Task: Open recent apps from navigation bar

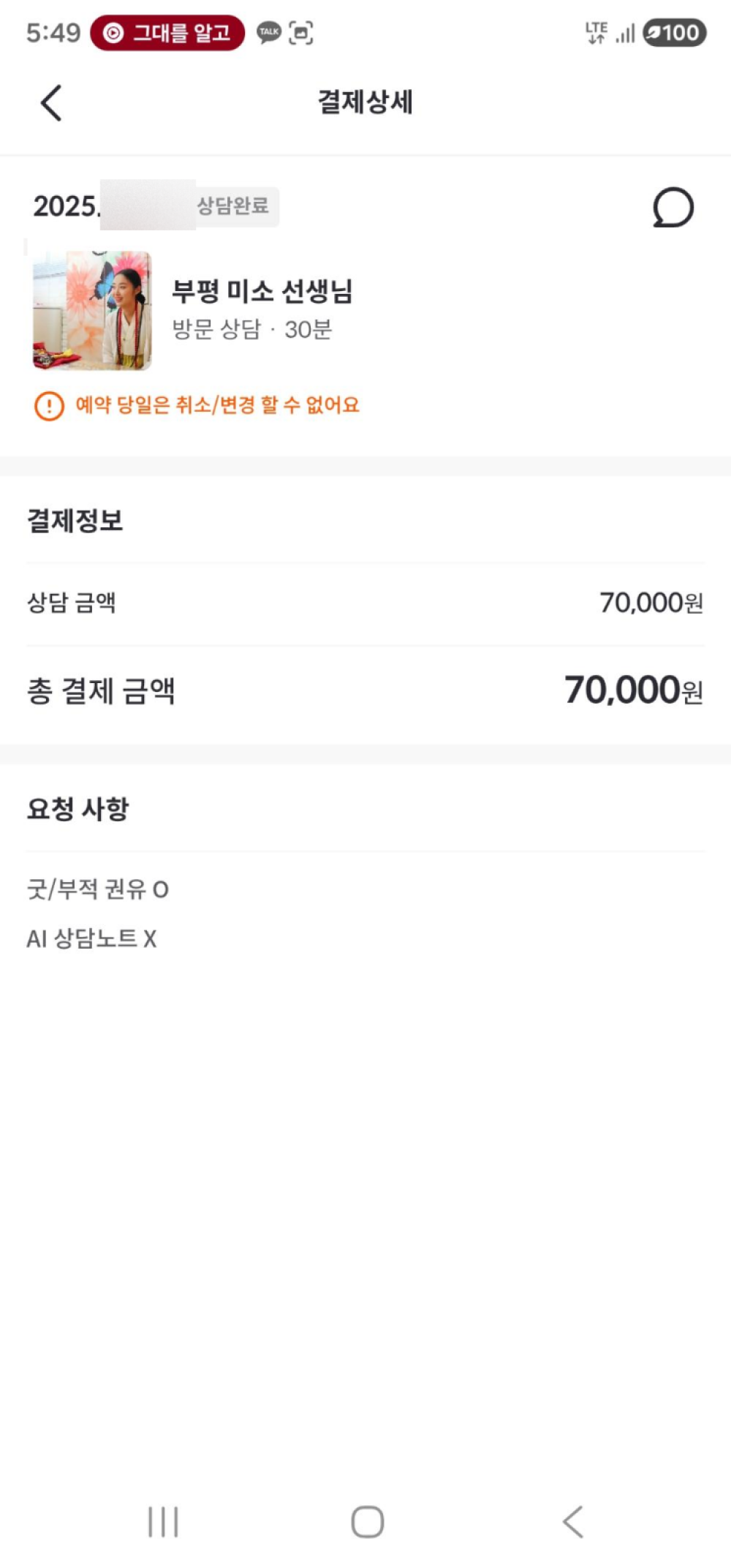Action: [163, 1522]
